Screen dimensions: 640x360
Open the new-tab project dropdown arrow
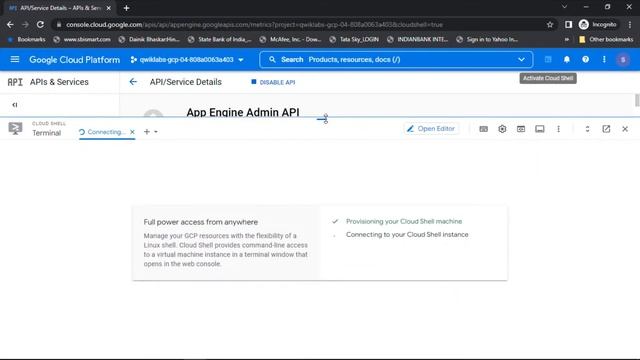[x=156, y=132]
